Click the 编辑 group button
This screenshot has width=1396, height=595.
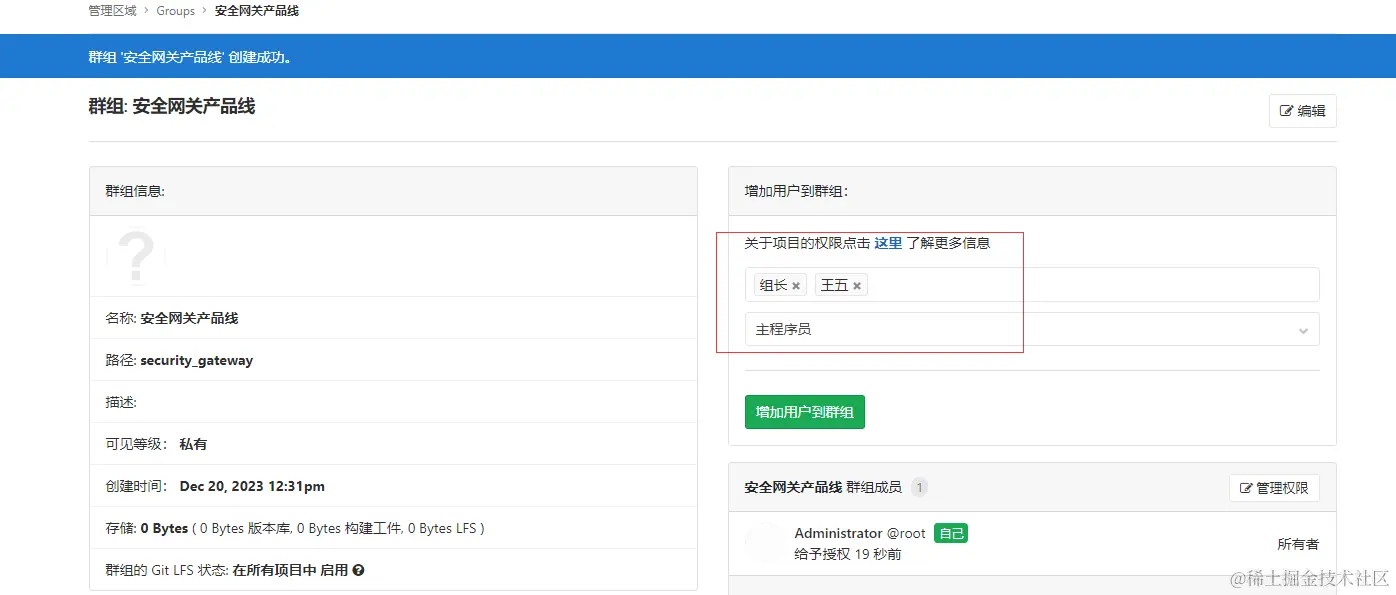click(x=1303, y=111)
